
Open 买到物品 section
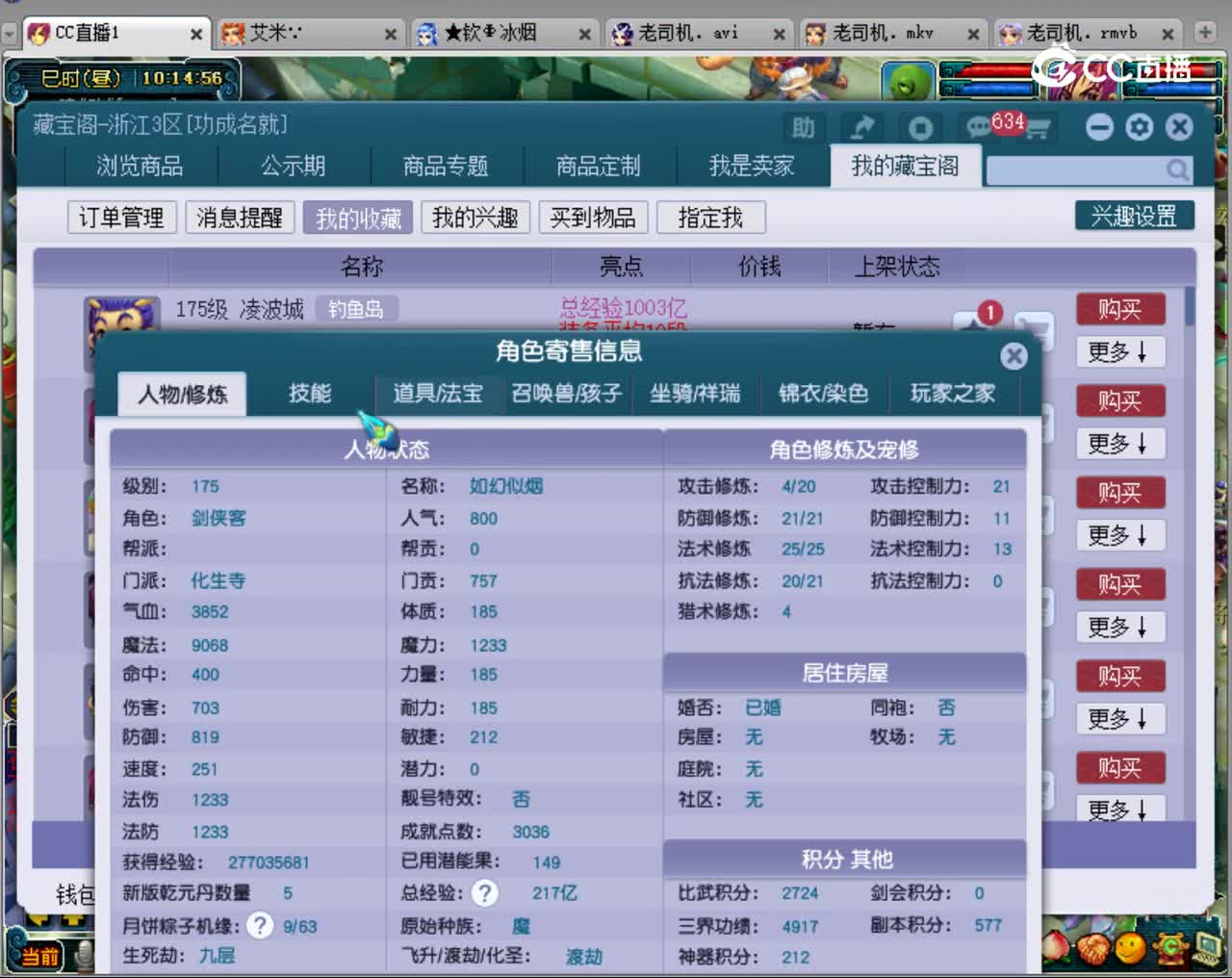593,218
